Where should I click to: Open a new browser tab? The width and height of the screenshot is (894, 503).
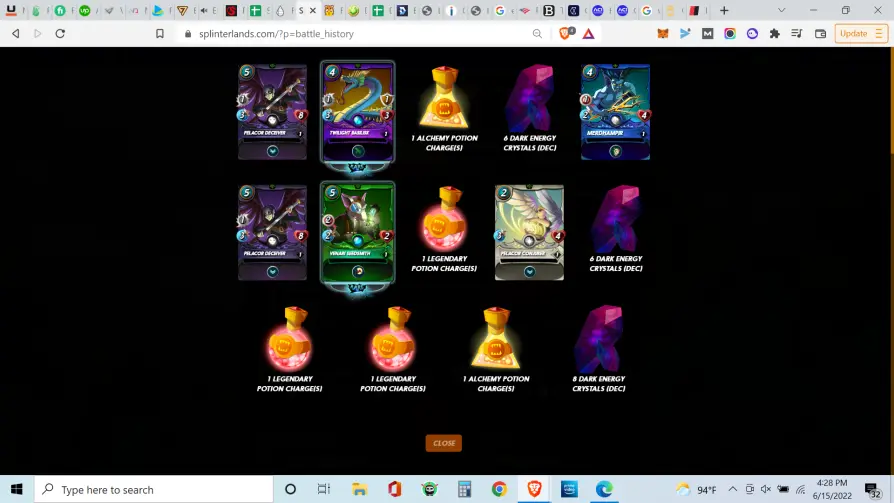point(724,10)
